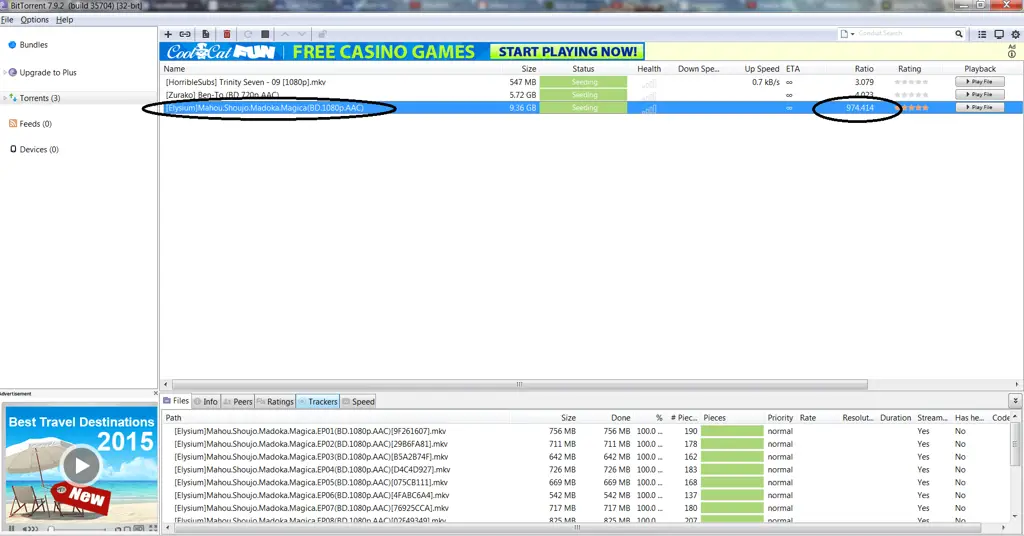Pause the travel ad video player
This screenshot has width=1024, height=536.
(x=11, y=529)
